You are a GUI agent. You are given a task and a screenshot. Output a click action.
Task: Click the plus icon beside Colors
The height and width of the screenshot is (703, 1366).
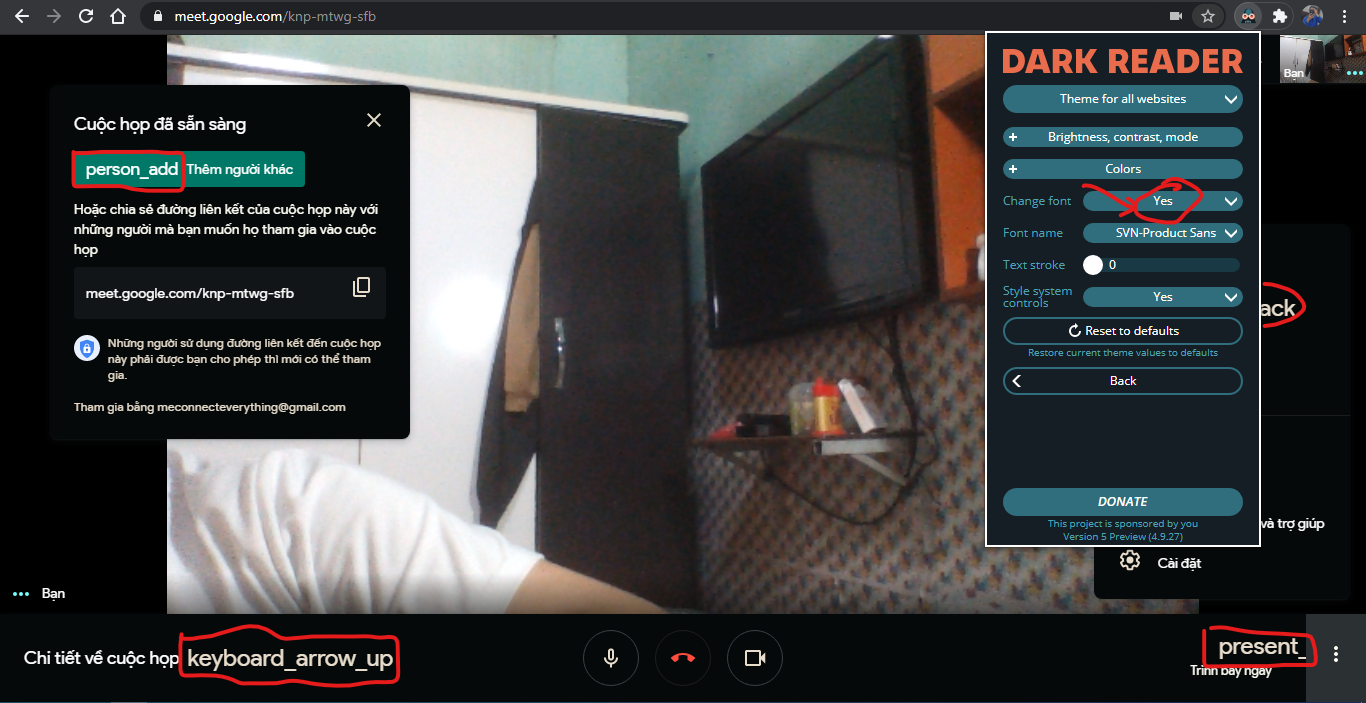[x=1013, y=169]
